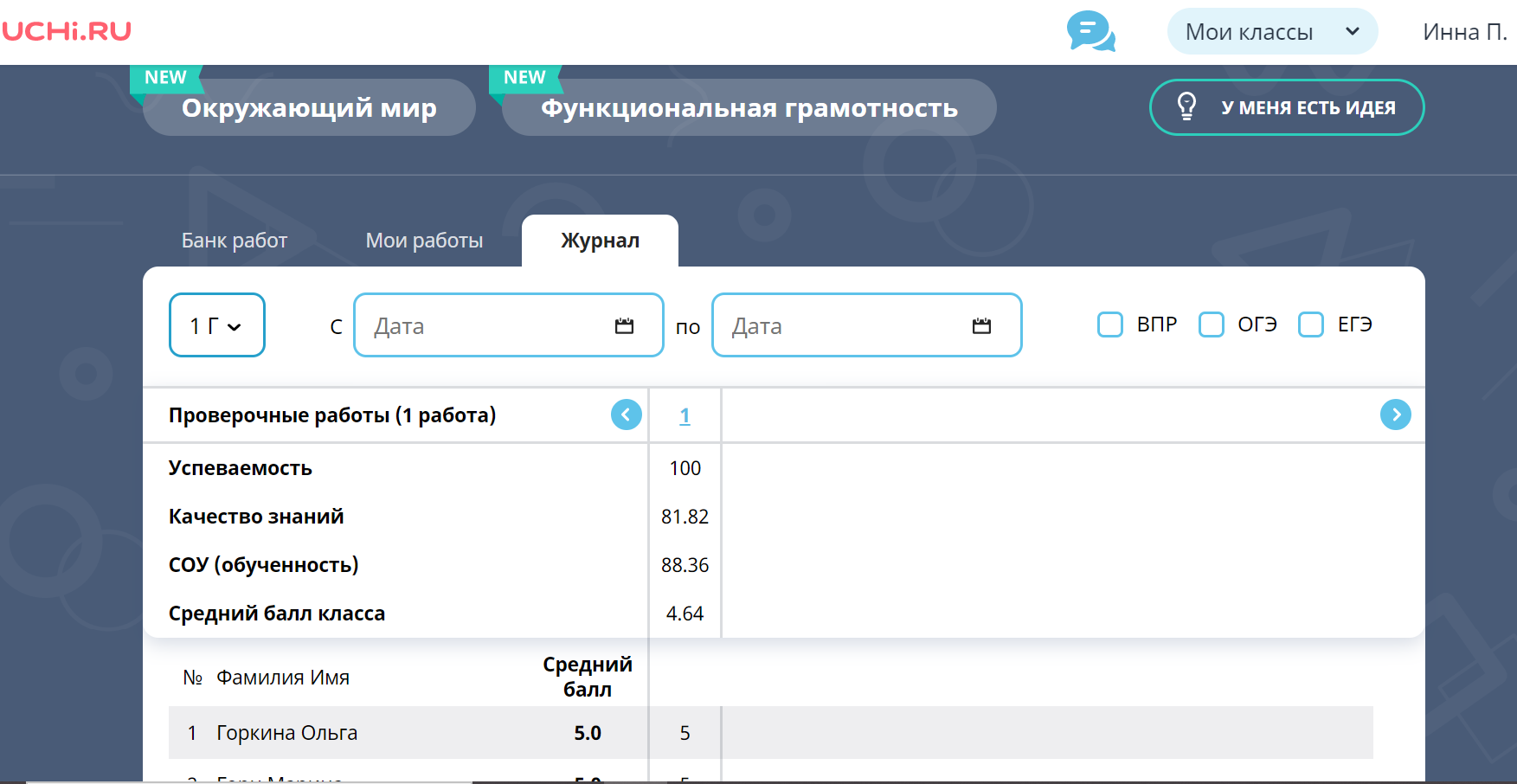Open the Окружающий мир subject
This screenshot has height=784, width=1517.
(x=309, y=108)
